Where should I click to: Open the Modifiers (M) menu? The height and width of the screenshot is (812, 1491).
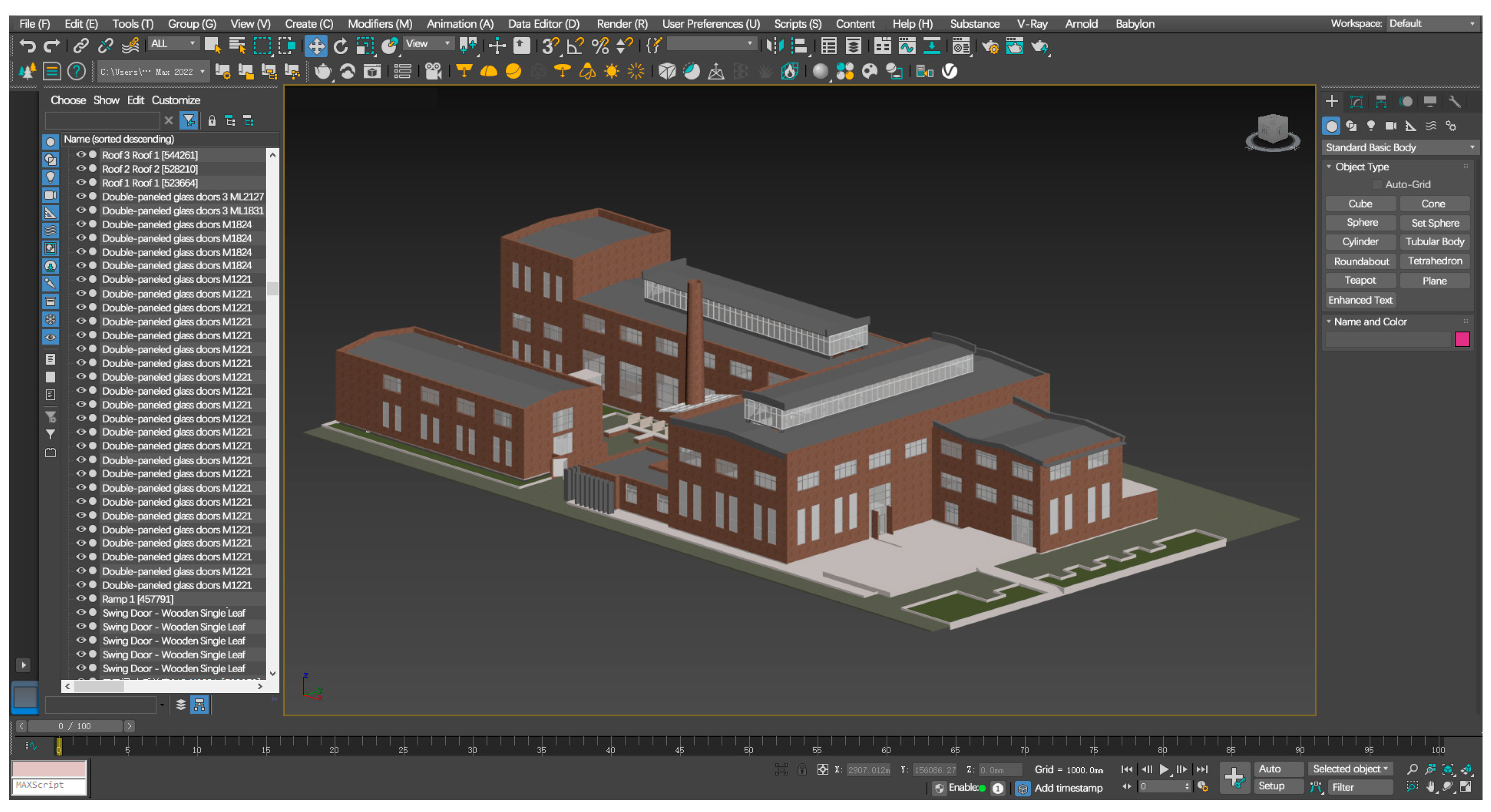tap(380, 24)
